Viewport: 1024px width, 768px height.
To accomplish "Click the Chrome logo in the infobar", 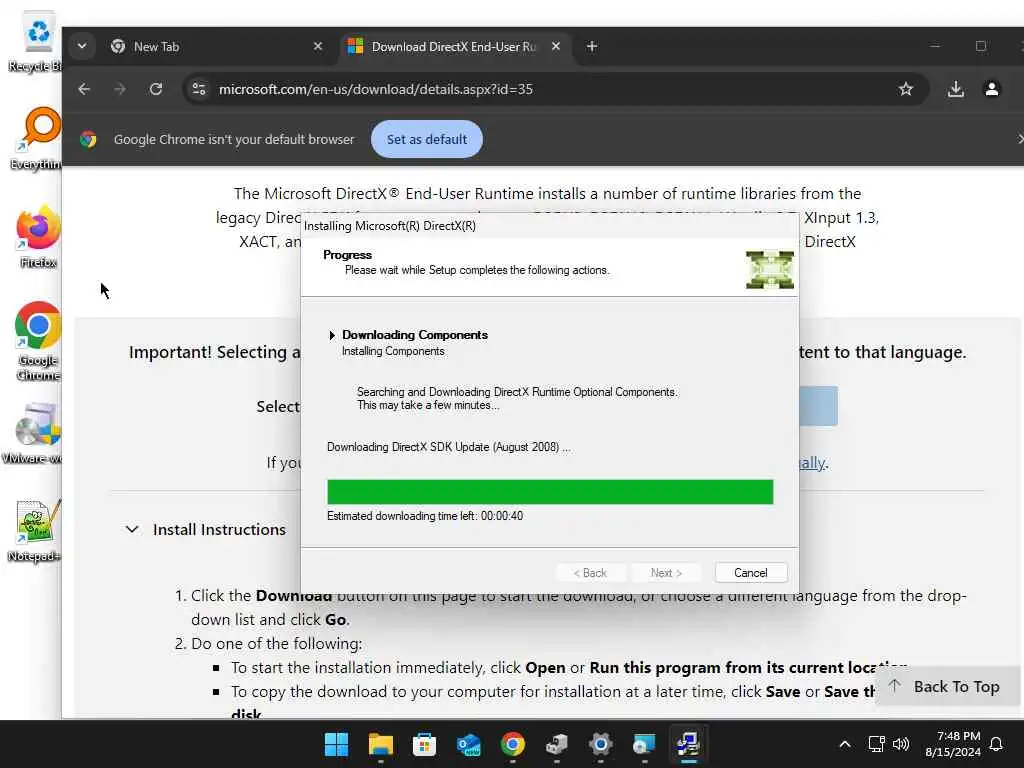I will [x=88, y=139].
